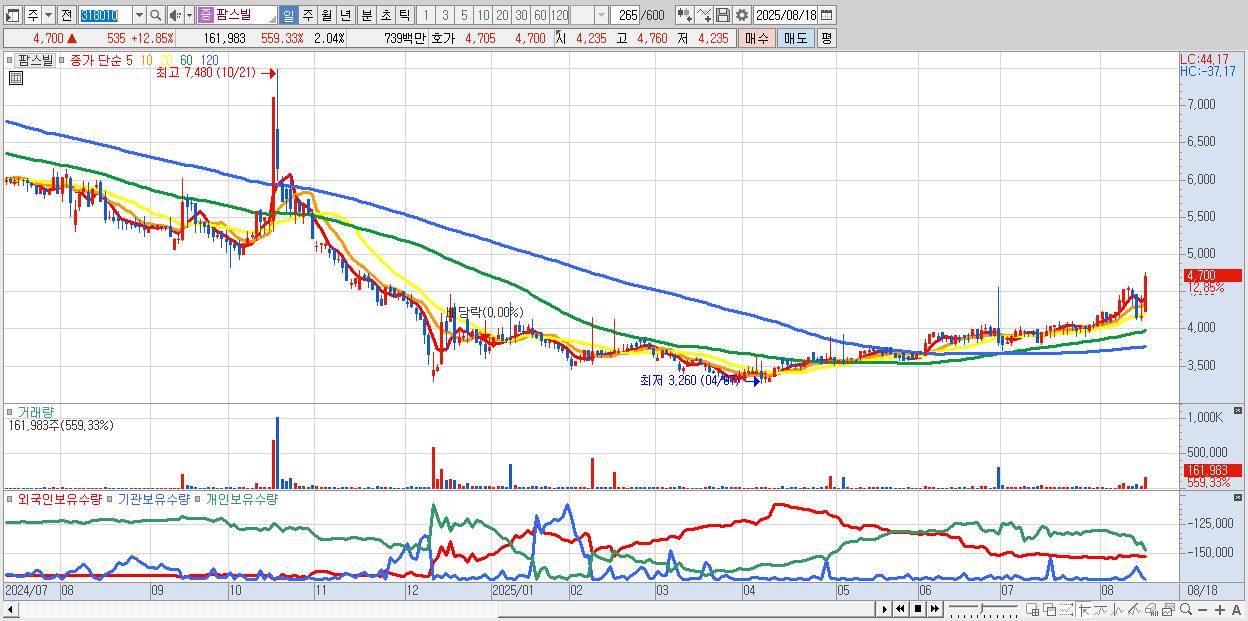Screen dimensions: 1248x621
Task: Click the chart-with-table icon in bottom toolbar
Action: coord(1032,610)
